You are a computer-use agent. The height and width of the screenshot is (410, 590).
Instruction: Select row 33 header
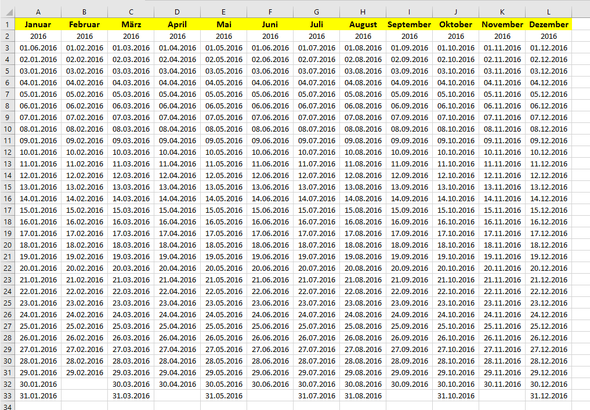[7, 396]
